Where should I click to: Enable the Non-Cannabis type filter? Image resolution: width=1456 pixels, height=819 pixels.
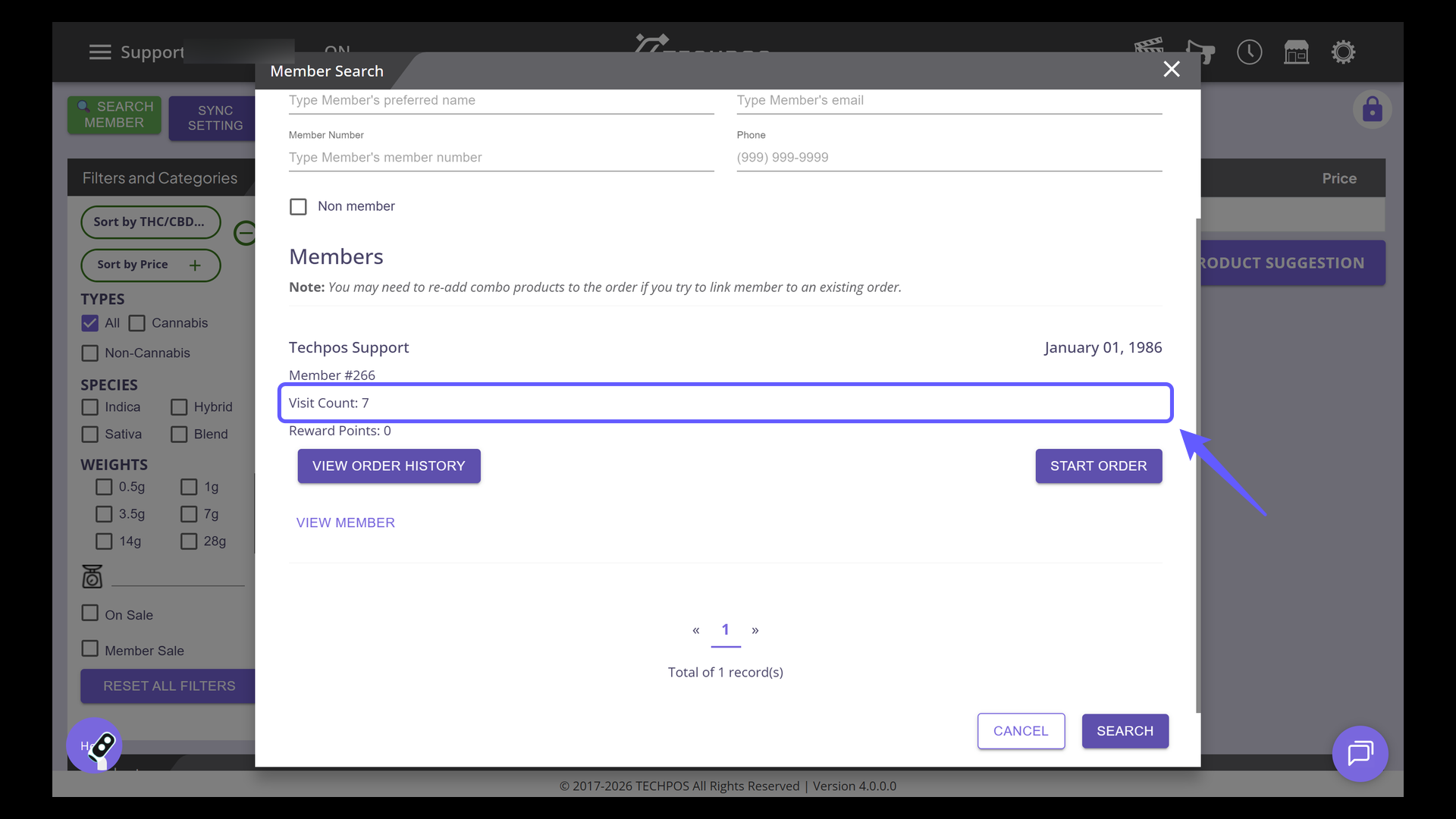tap(90, 353)
